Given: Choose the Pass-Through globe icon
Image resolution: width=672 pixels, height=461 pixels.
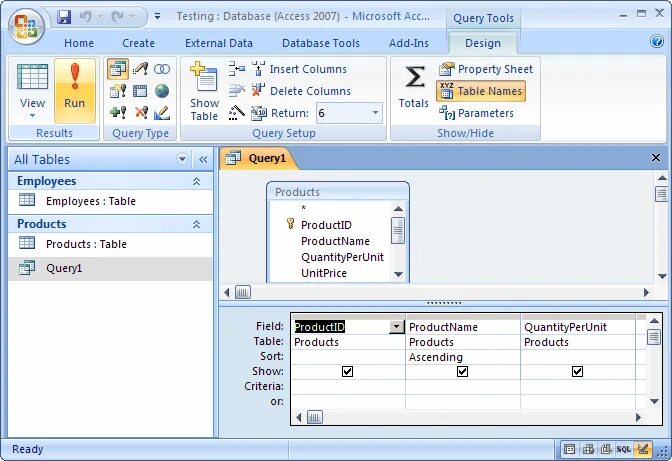Looking at the screenshot, I should (x=162, y=91).
